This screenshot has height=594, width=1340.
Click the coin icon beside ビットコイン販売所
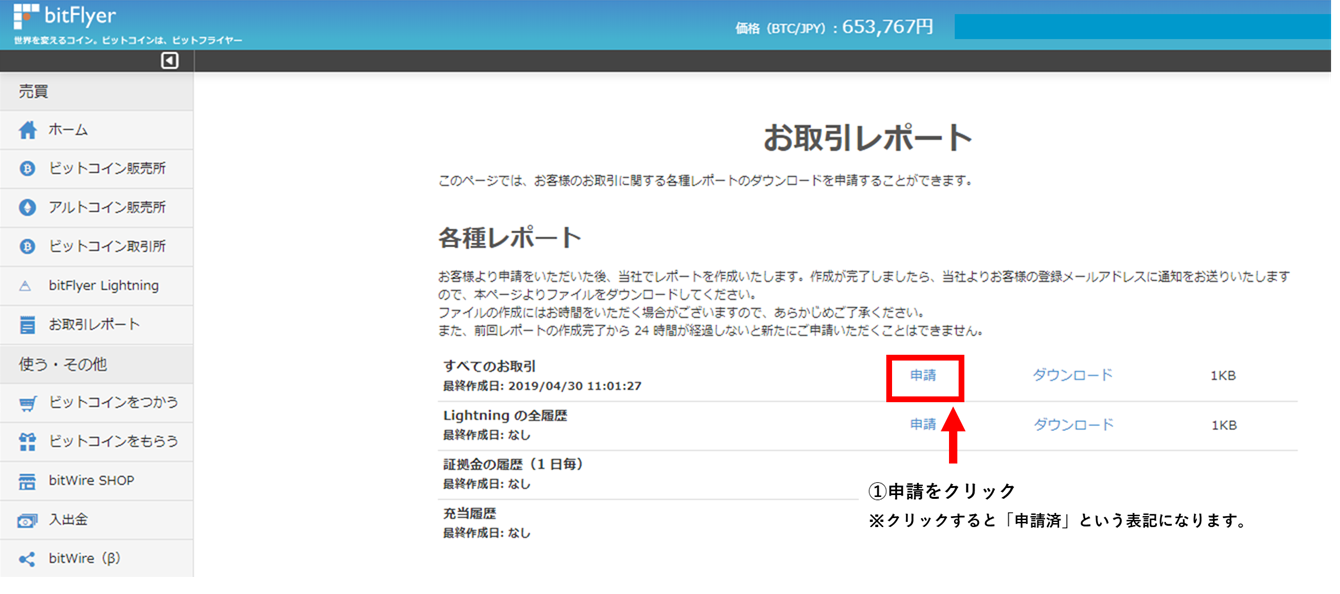coord(28,169)
